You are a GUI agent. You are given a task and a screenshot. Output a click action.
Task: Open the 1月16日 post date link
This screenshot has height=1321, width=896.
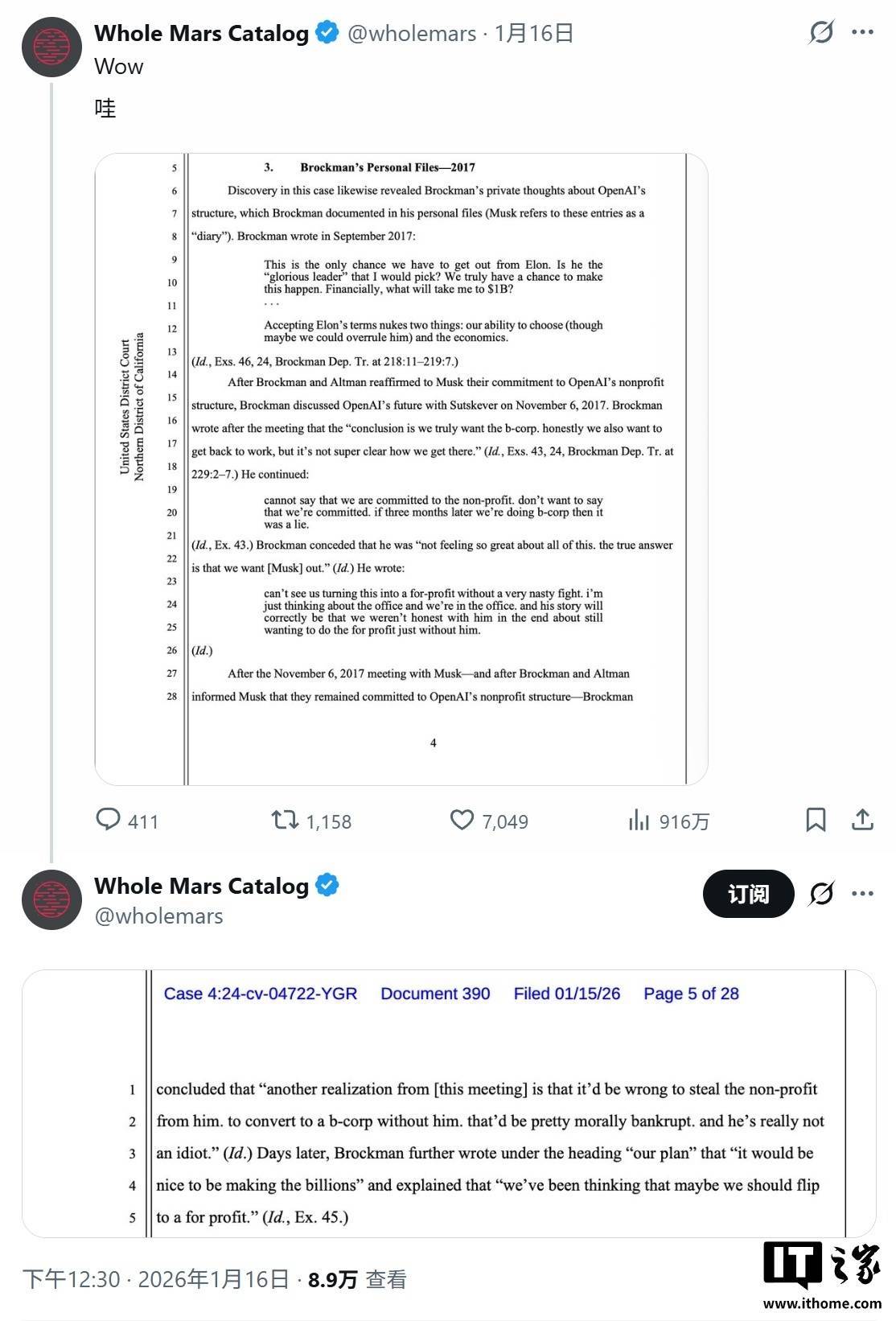pos(533,33)
